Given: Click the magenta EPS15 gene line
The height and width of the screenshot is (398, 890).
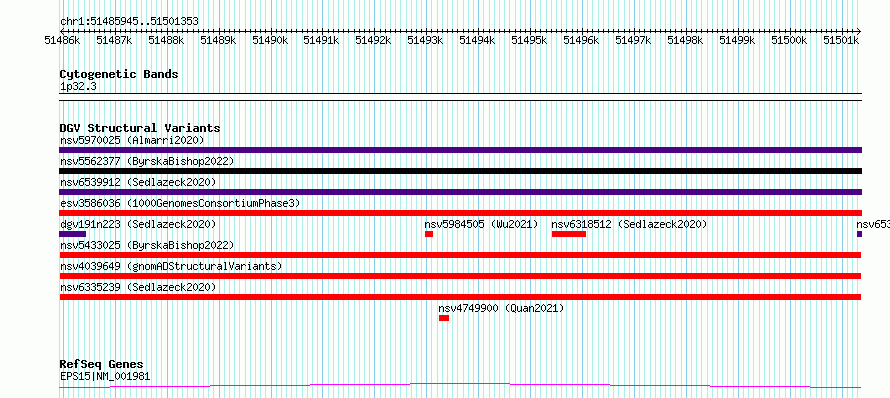Looking at the screenshot, I should (460, 386).
